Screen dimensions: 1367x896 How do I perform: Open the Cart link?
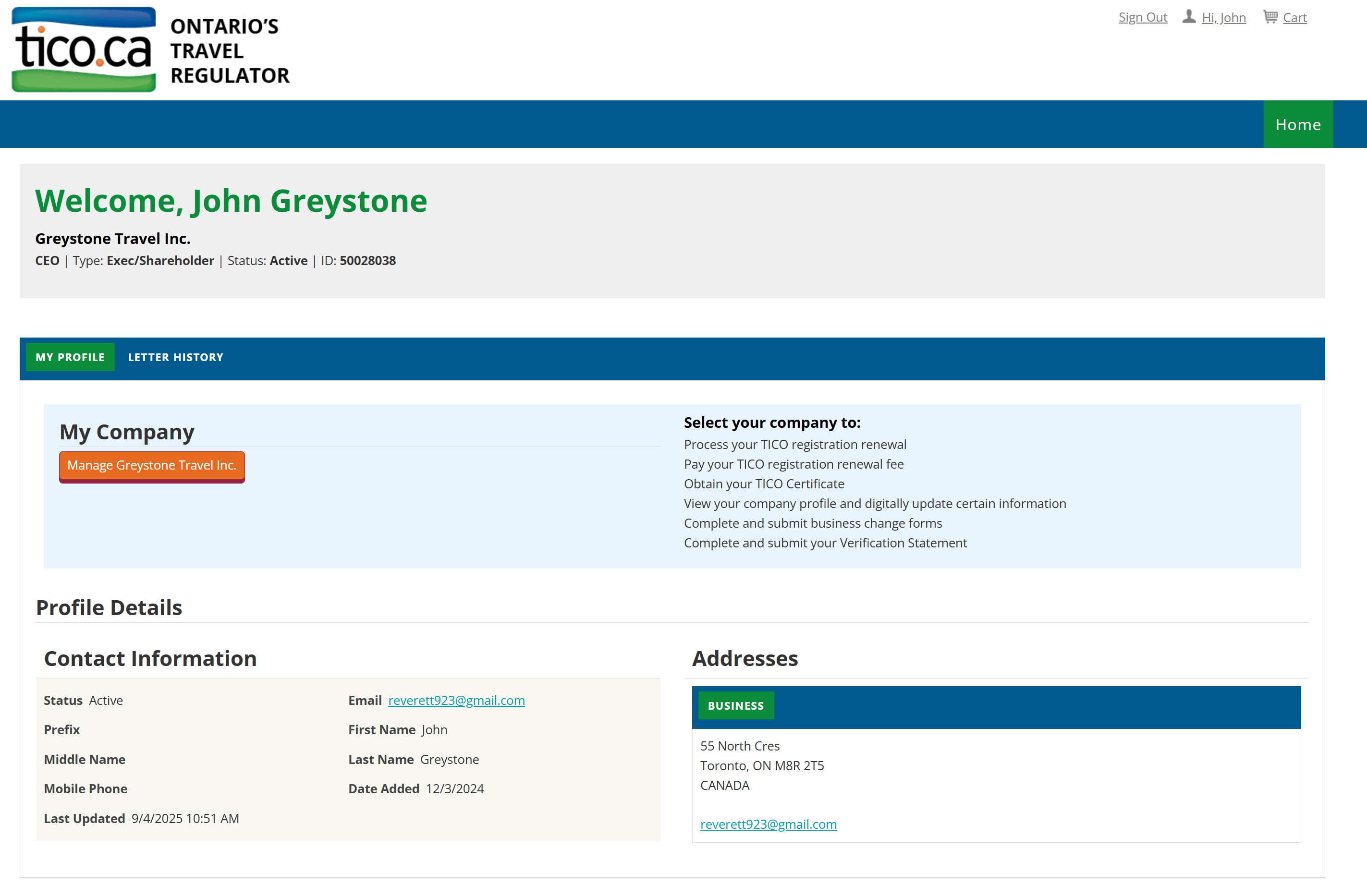coord(1294,17)
